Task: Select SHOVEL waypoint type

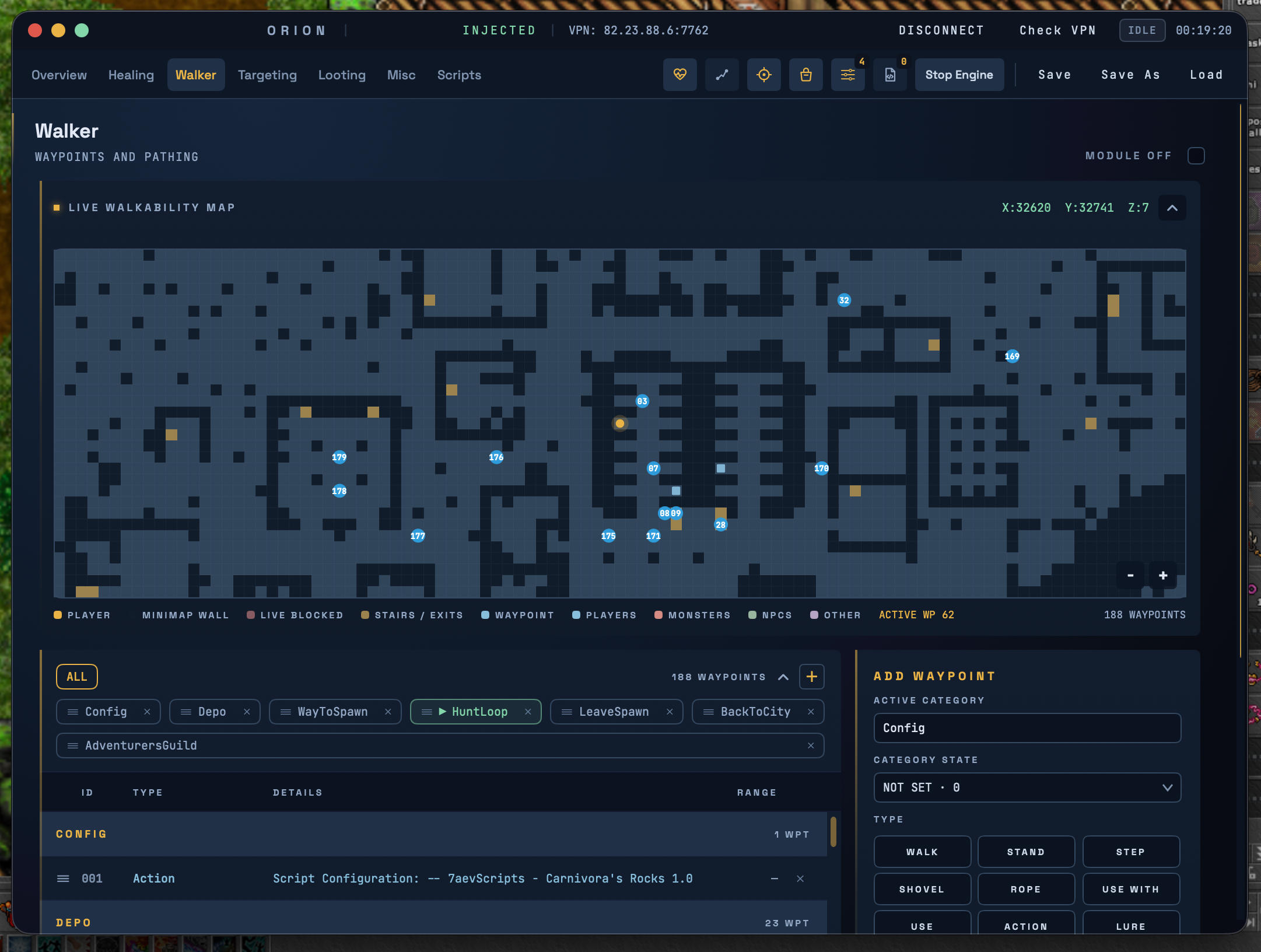Action: [x=922, y=889]
